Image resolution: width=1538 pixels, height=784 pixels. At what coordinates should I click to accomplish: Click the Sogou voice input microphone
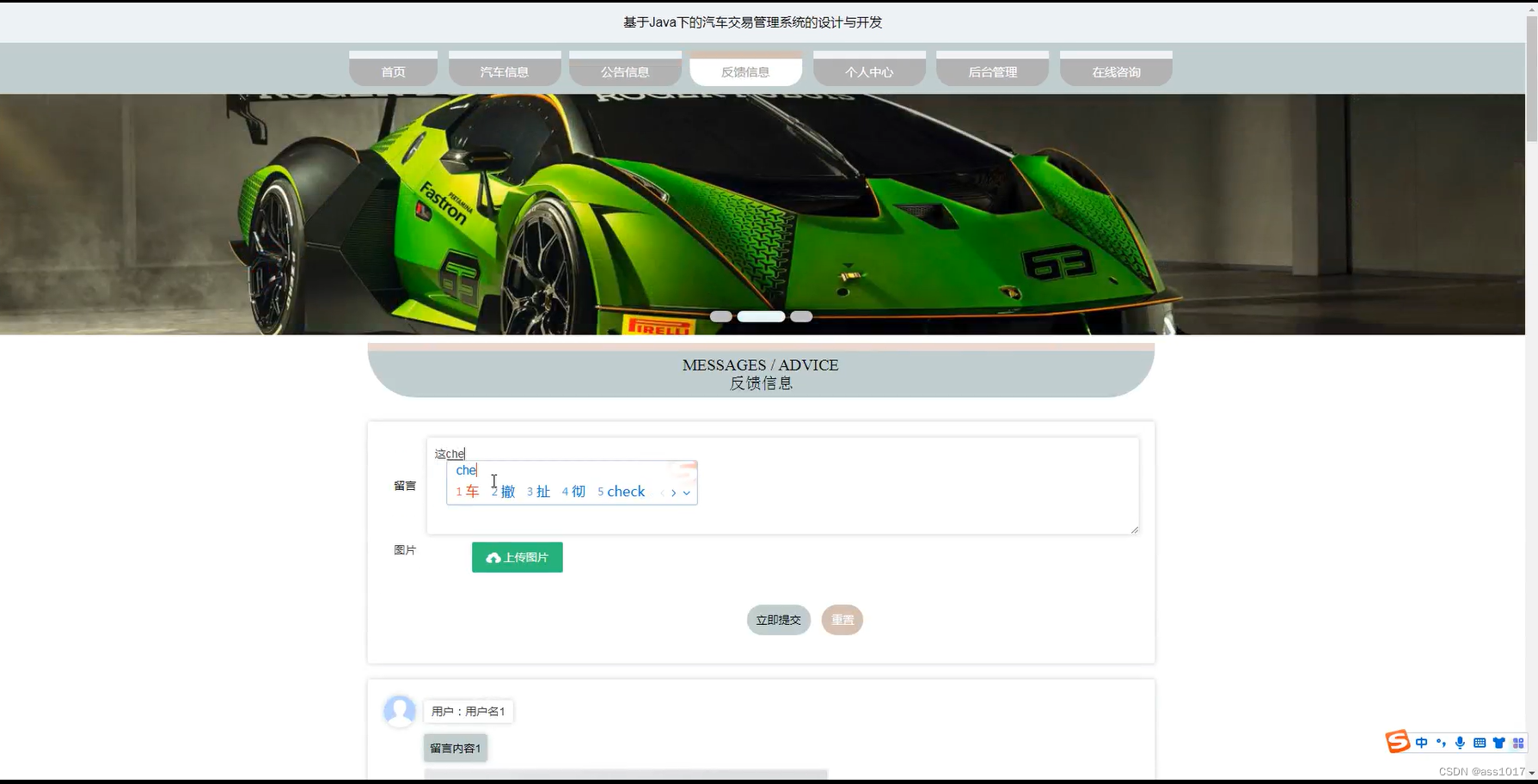click(1460, 743)
